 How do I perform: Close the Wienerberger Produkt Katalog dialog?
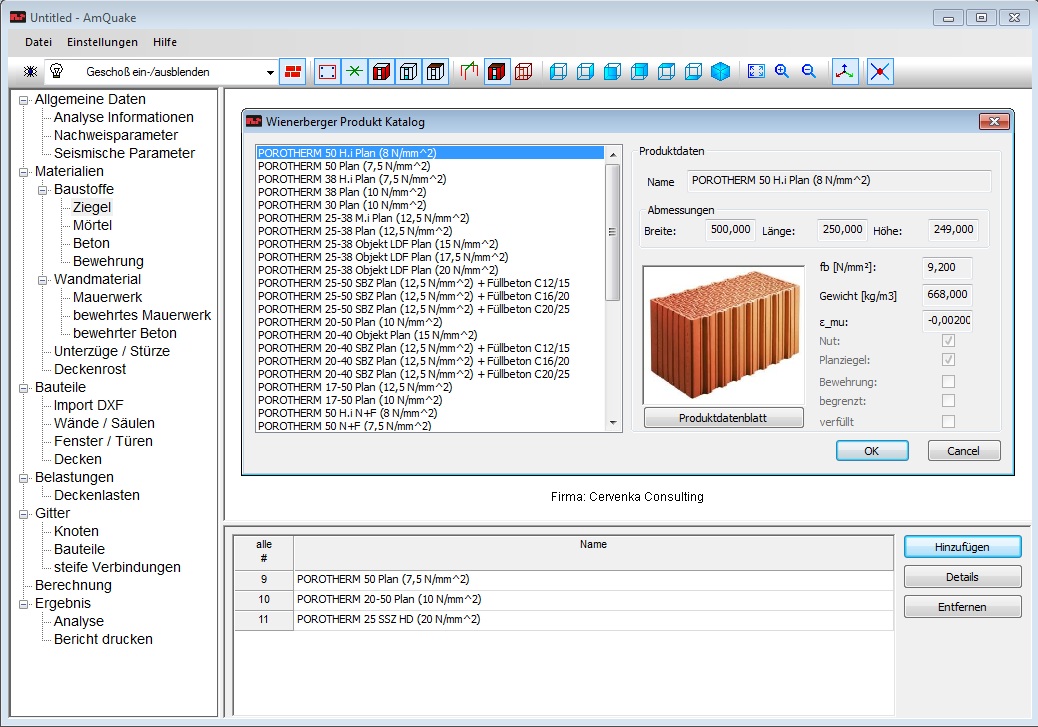coord(994,121)
